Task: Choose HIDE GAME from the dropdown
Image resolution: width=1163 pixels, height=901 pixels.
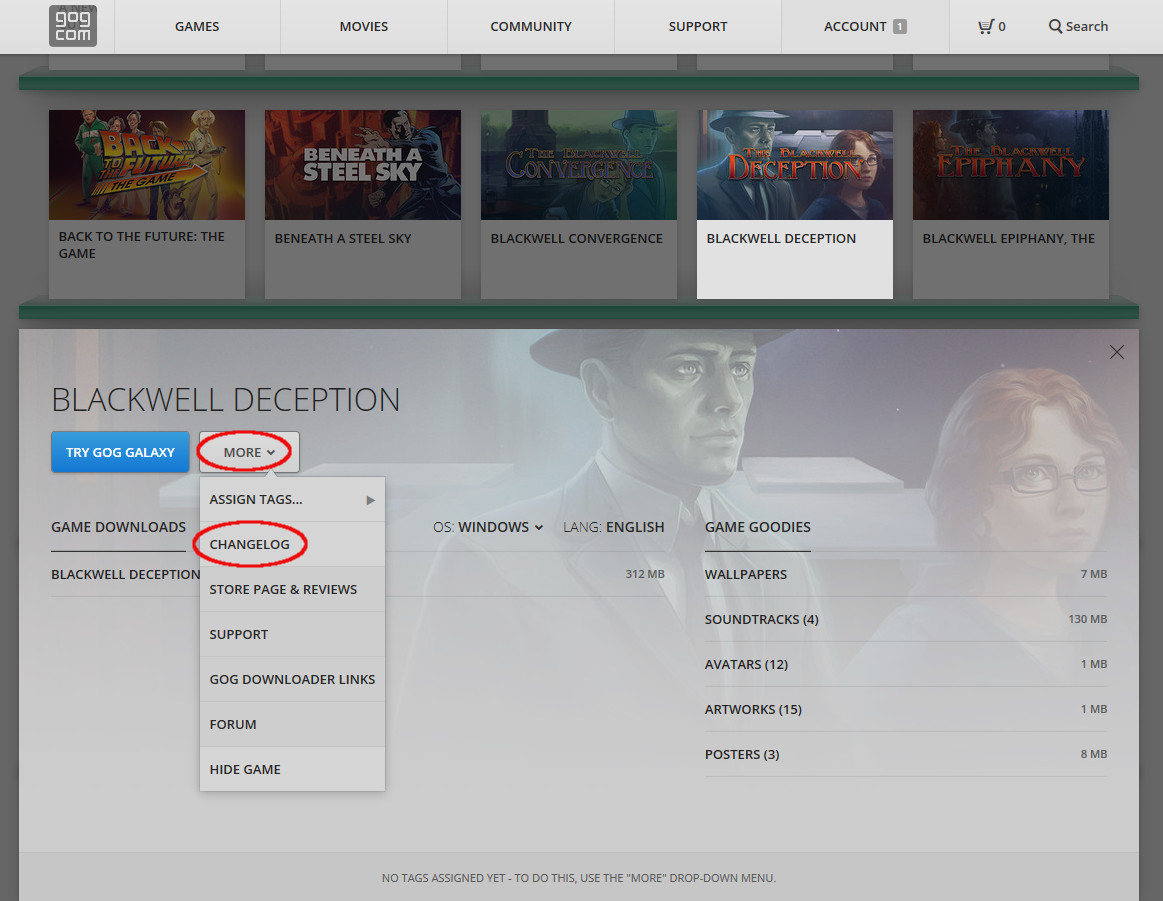Action: (292, 769)
